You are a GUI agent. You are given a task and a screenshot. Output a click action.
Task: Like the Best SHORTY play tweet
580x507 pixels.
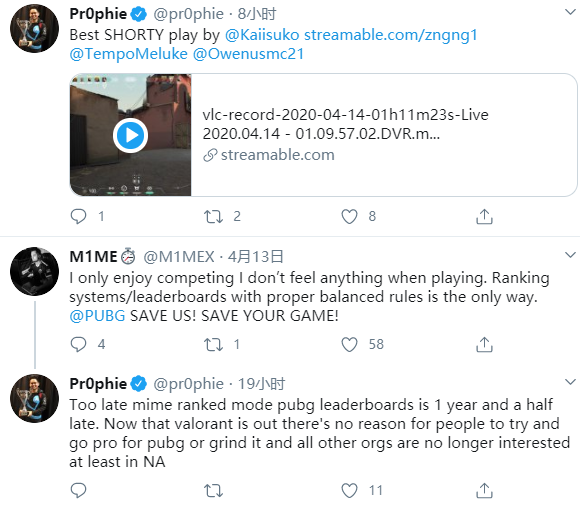349,216
